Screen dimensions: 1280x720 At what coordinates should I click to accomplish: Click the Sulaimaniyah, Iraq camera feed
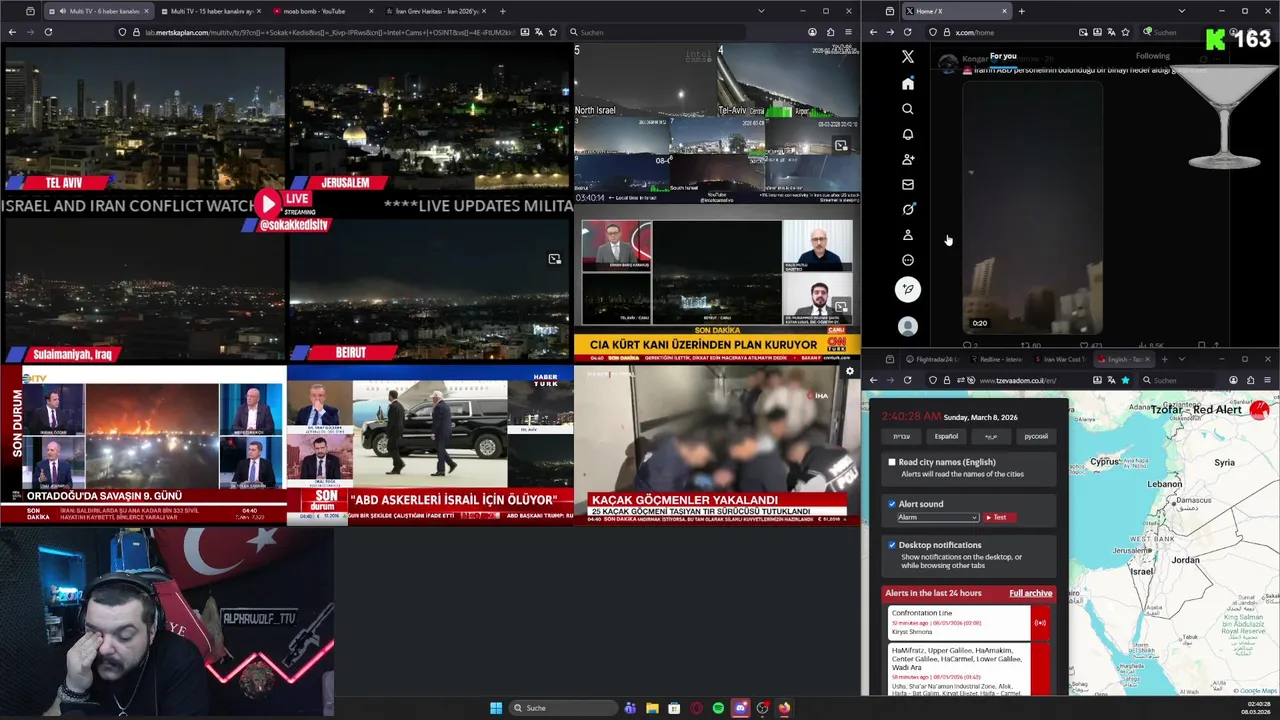tap(143, 290)
